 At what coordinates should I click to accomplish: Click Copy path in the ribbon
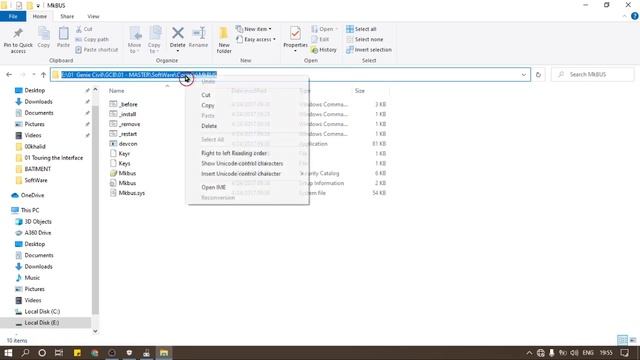tap(92, 39)
